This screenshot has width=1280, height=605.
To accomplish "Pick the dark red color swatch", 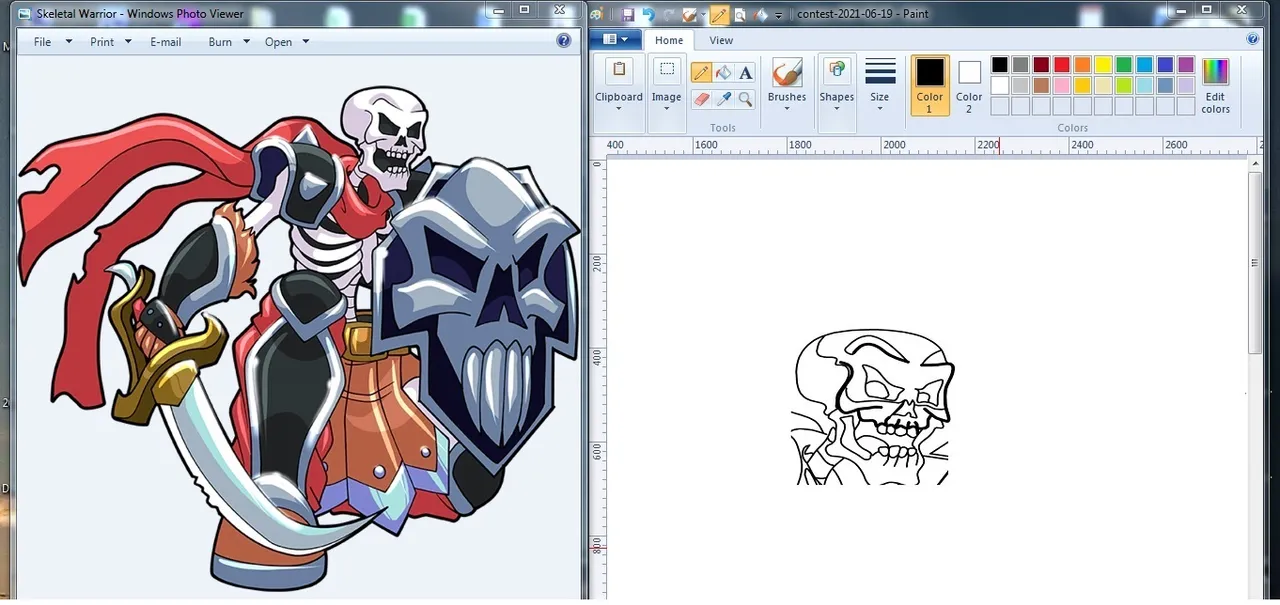I will click(1041, 64).
